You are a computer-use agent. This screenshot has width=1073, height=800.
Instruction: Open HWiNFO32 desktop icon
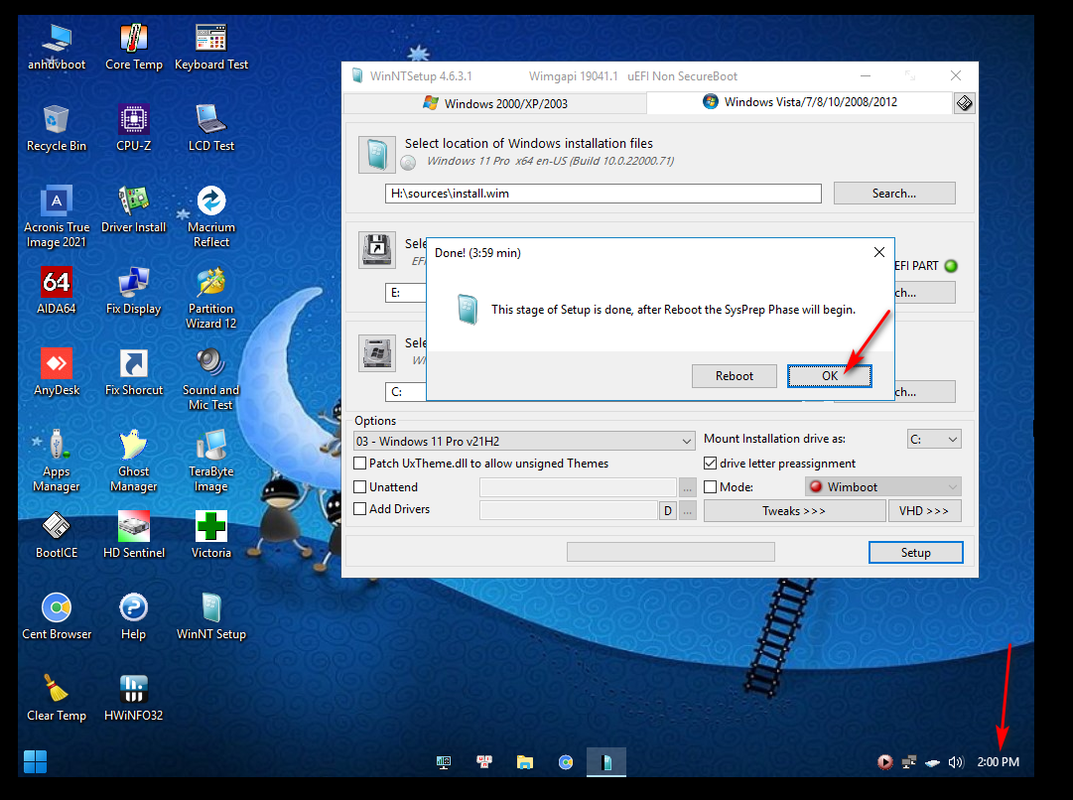click(133, 697)
